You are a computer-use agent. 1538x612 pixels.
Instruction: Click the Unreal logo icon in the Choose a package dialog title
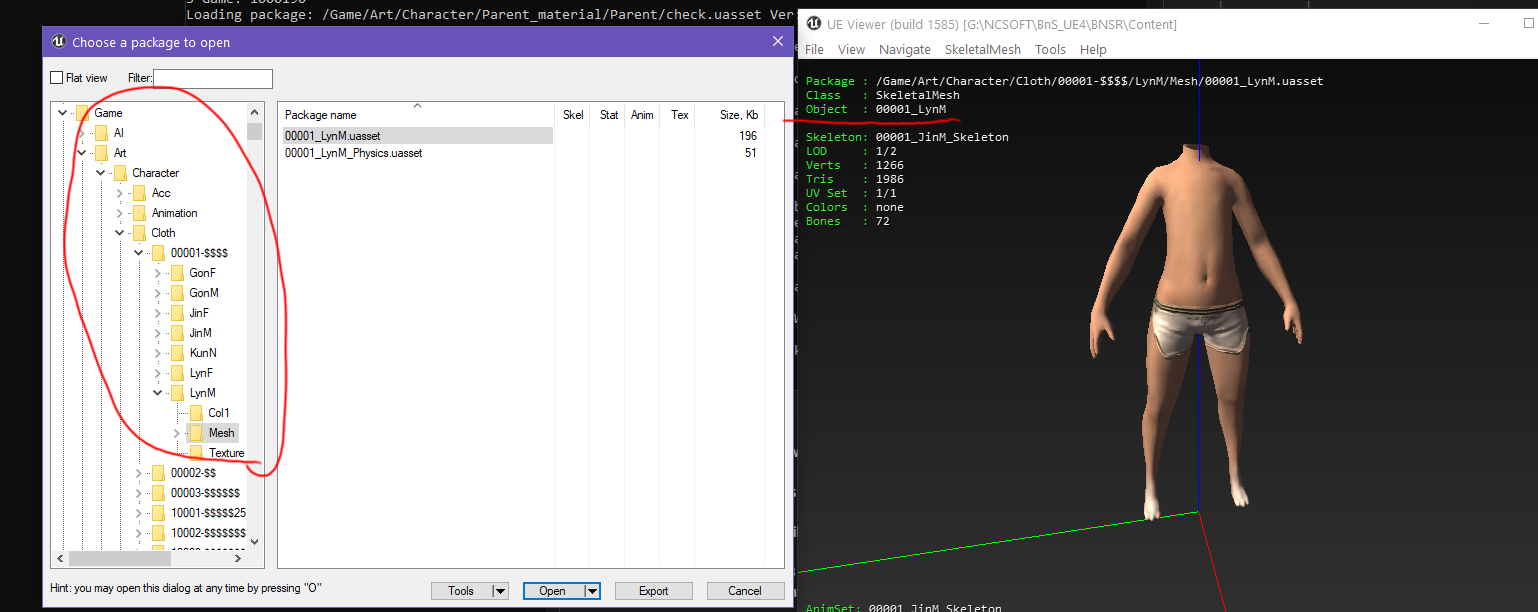(x=58, y=42)
